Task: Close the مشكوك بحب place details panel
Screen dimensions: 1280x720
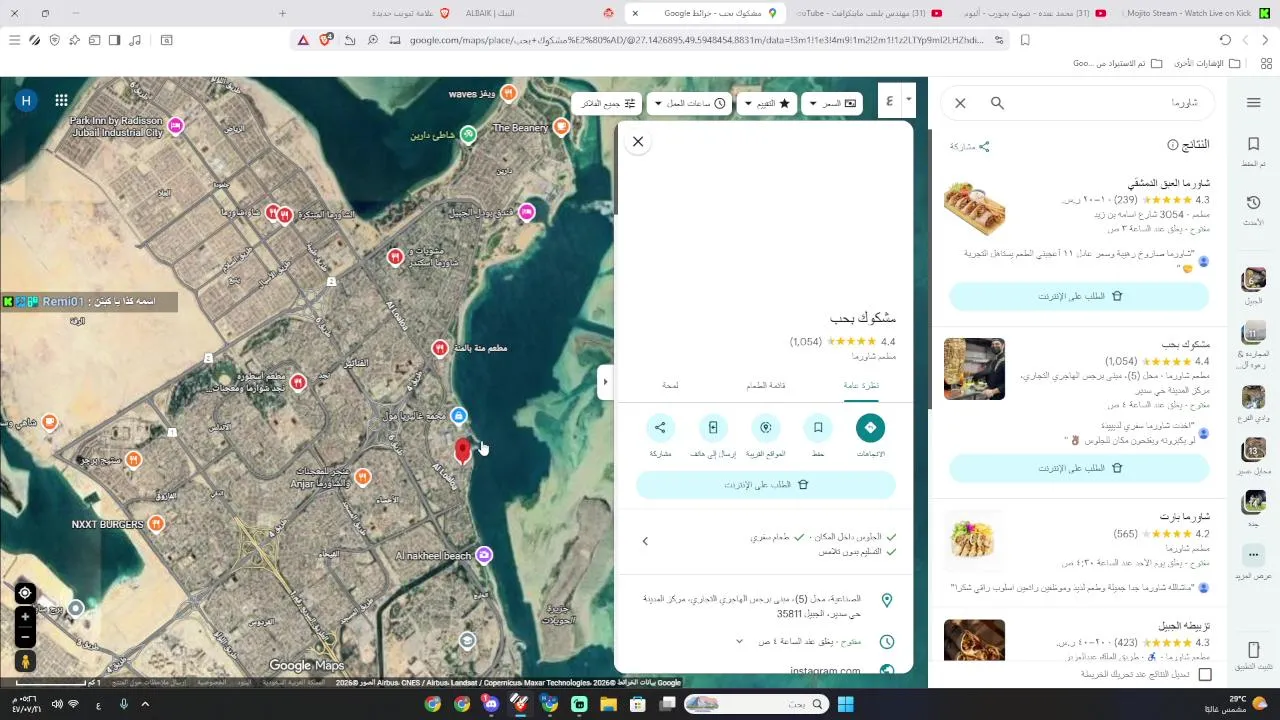Action: (638, 142)
